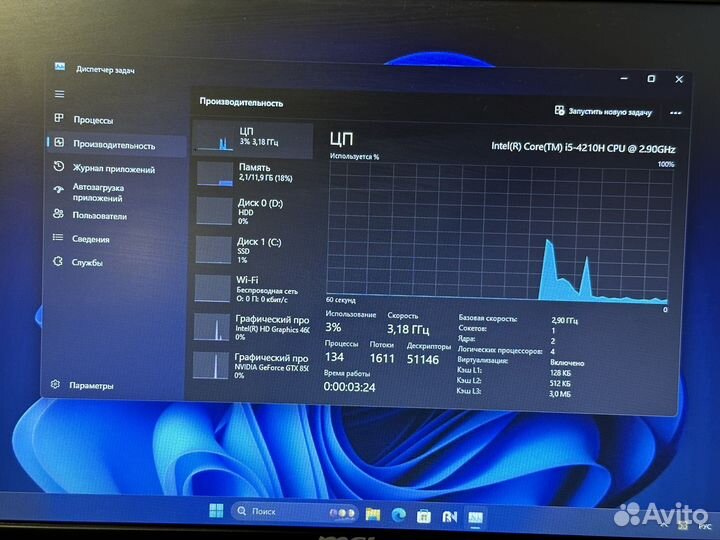Select the Производительность sidebar icon
The height and width of the screenshot is (540, 720).
click(x=59, y=143)
